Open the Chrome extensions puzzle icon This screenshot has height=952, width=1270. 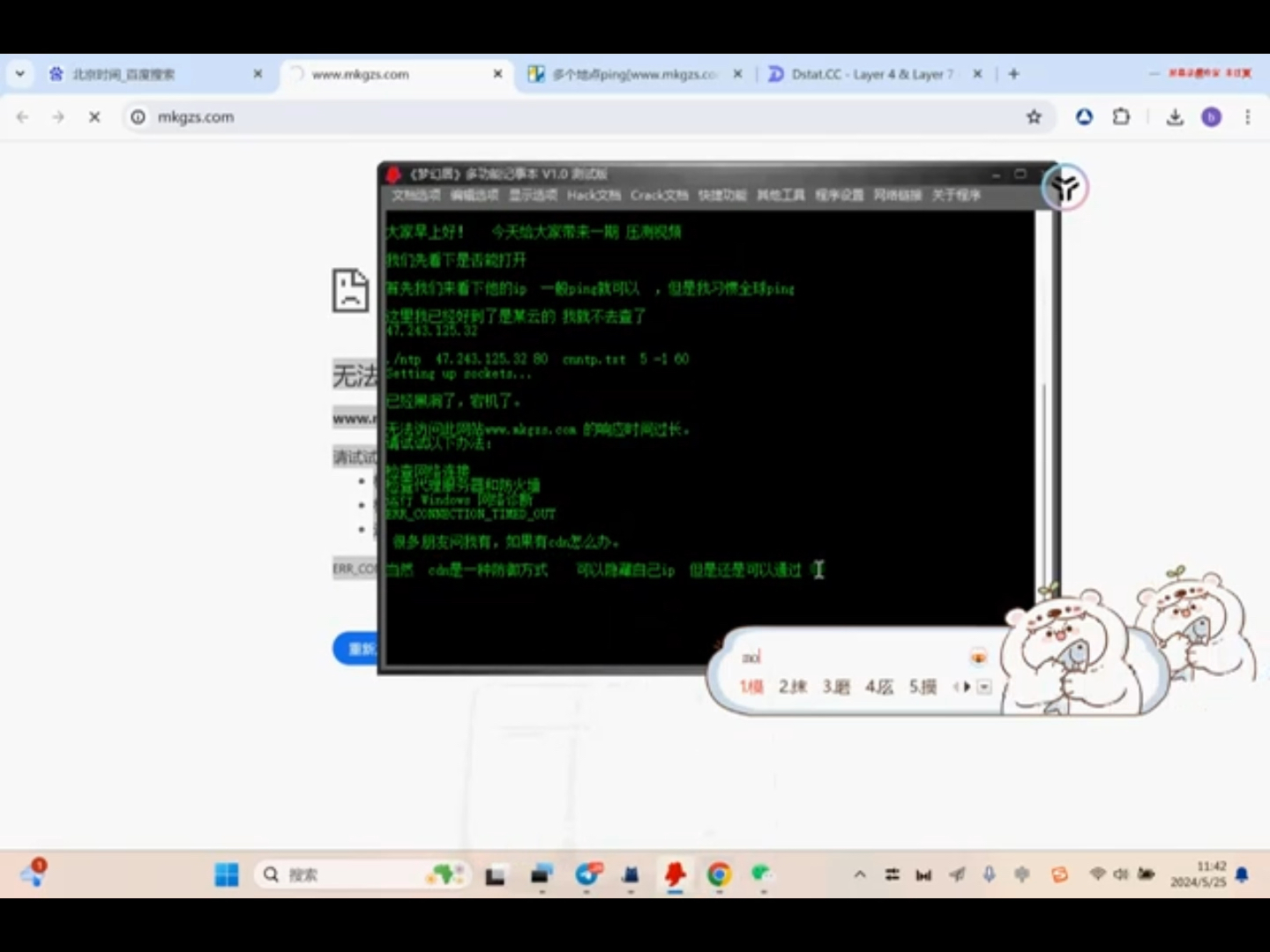[1121, 116]
